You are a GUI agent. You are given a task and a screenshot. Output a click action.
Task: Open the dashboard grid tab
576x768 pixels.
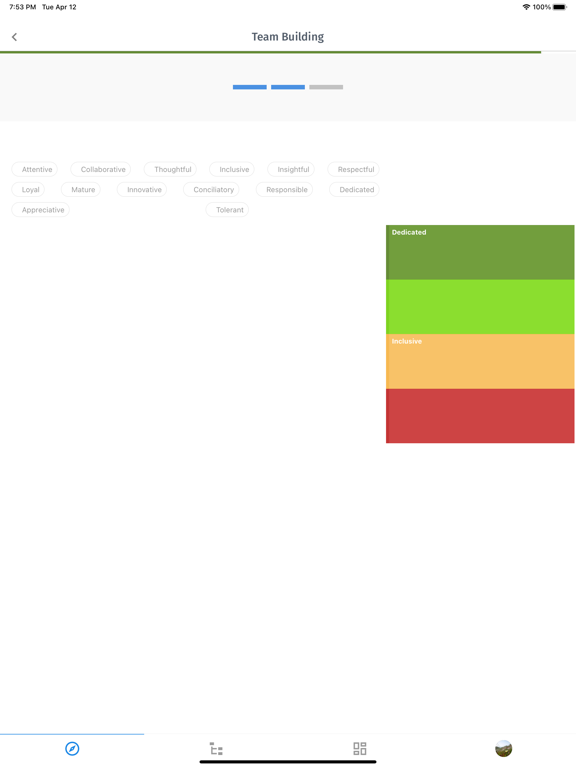tap(360, 748)
